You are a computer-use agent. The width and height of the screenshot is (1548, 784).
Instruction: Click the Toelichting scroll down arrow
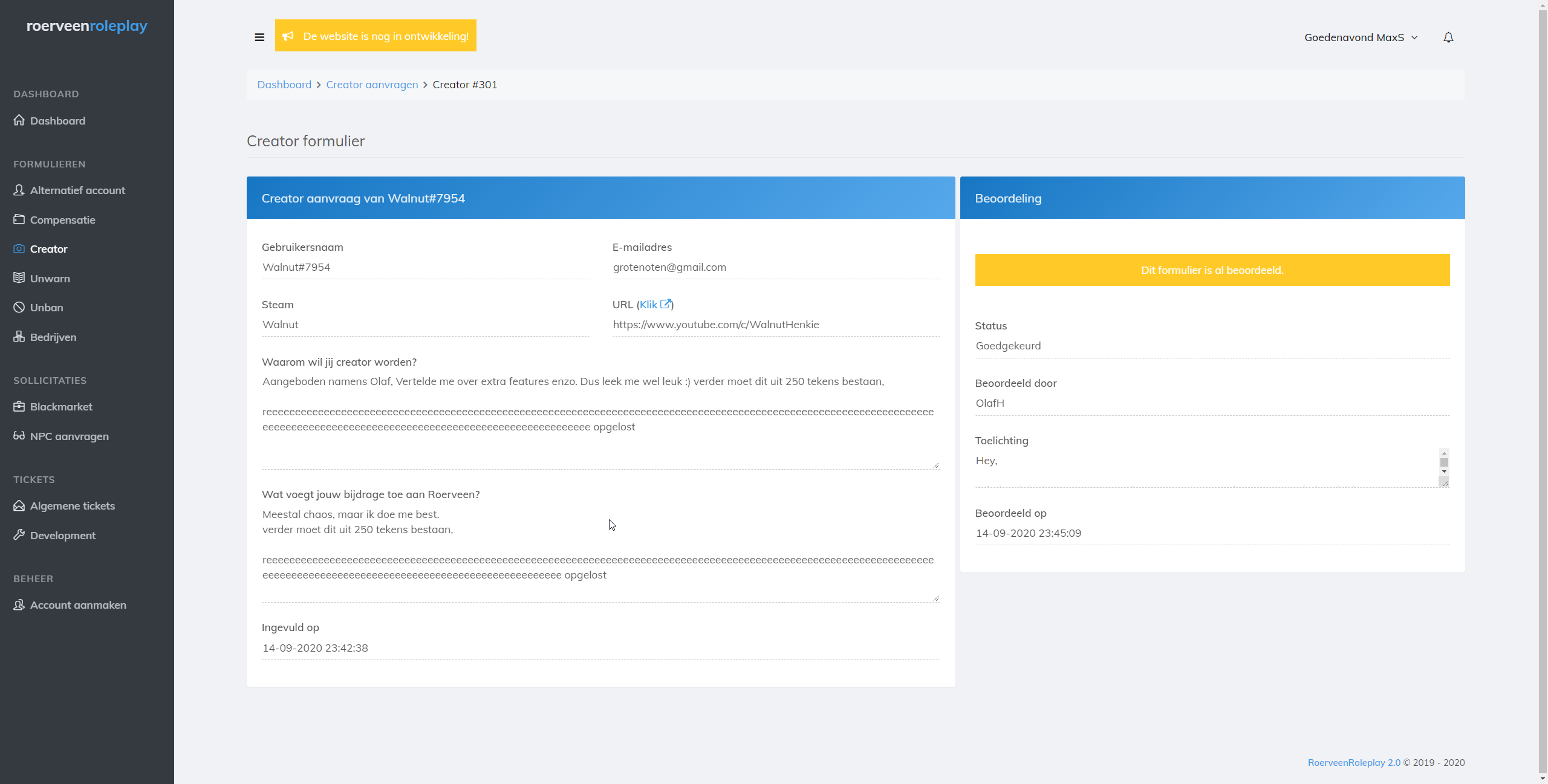(x=1444, y=471)
